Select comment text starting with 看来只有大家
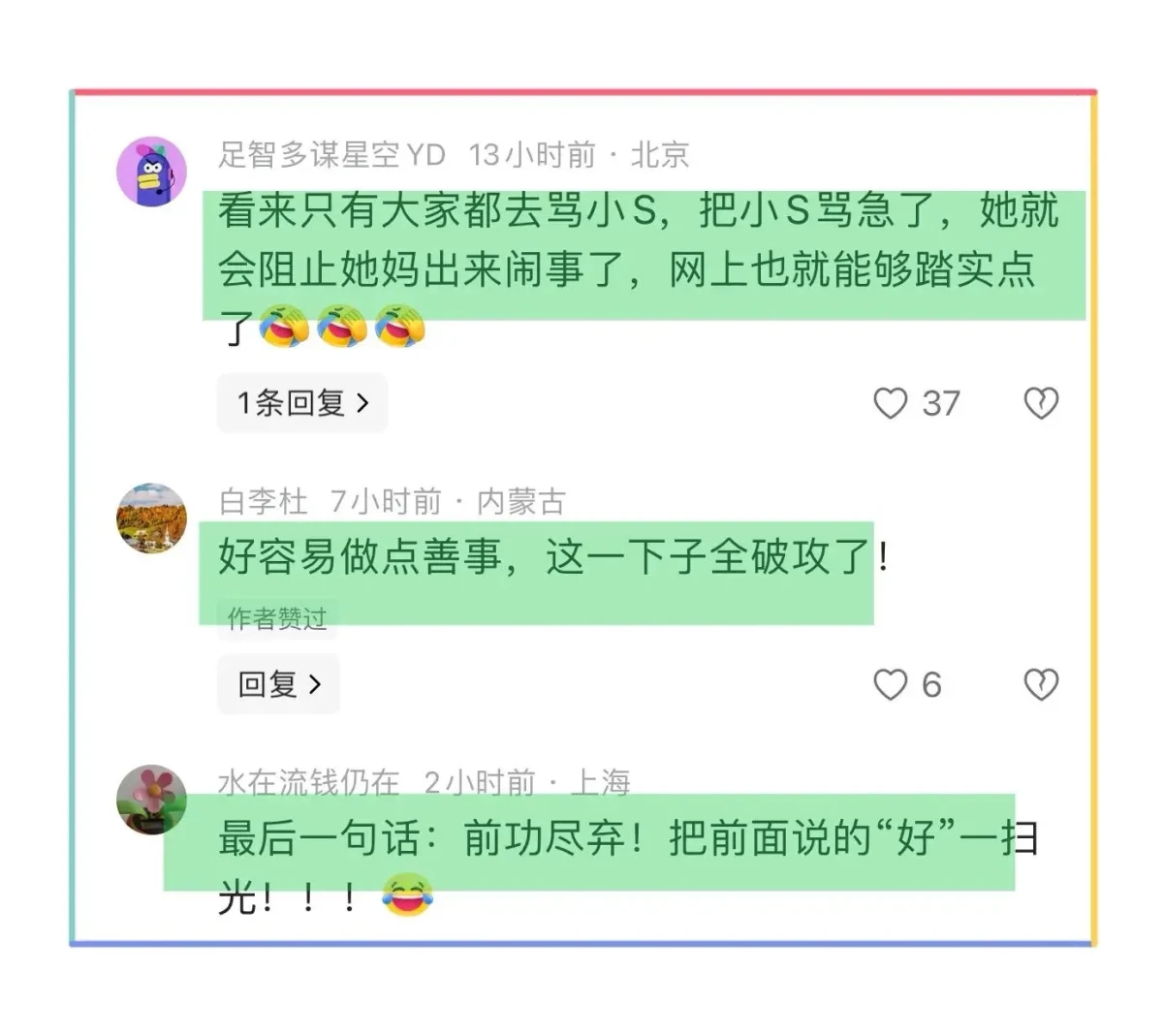This screenshot has width=1163, height=1036. 638,269
